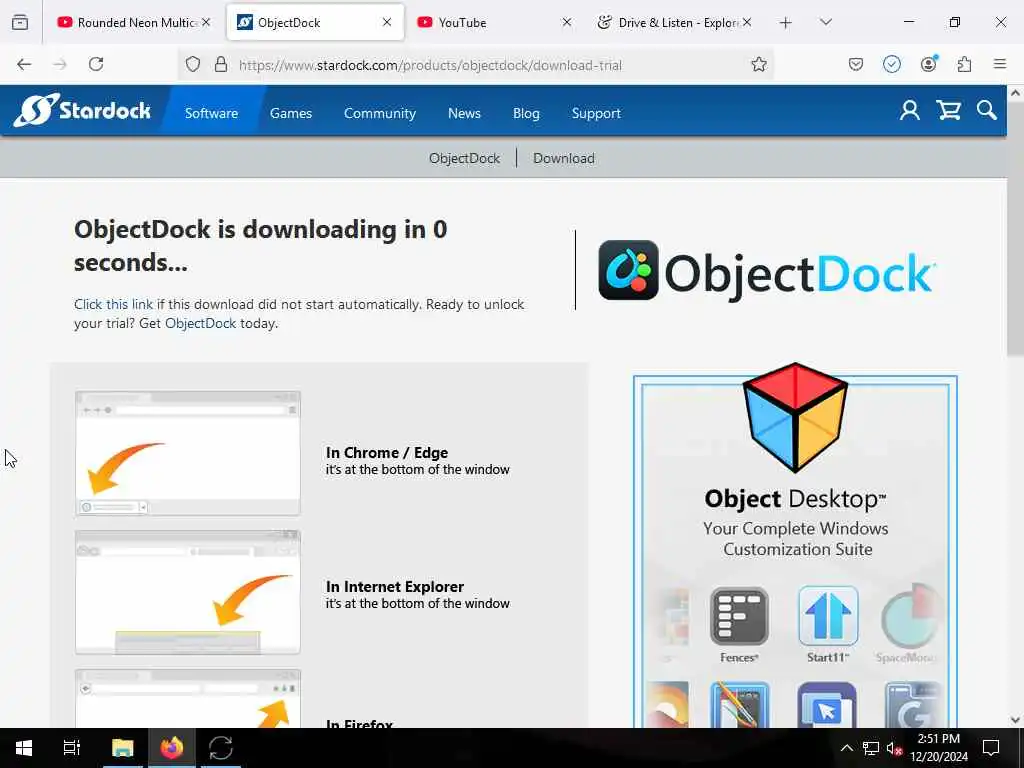The image size is (1024, 768).
Task: Open tracking protection shield icon
Action: (193, 64)
